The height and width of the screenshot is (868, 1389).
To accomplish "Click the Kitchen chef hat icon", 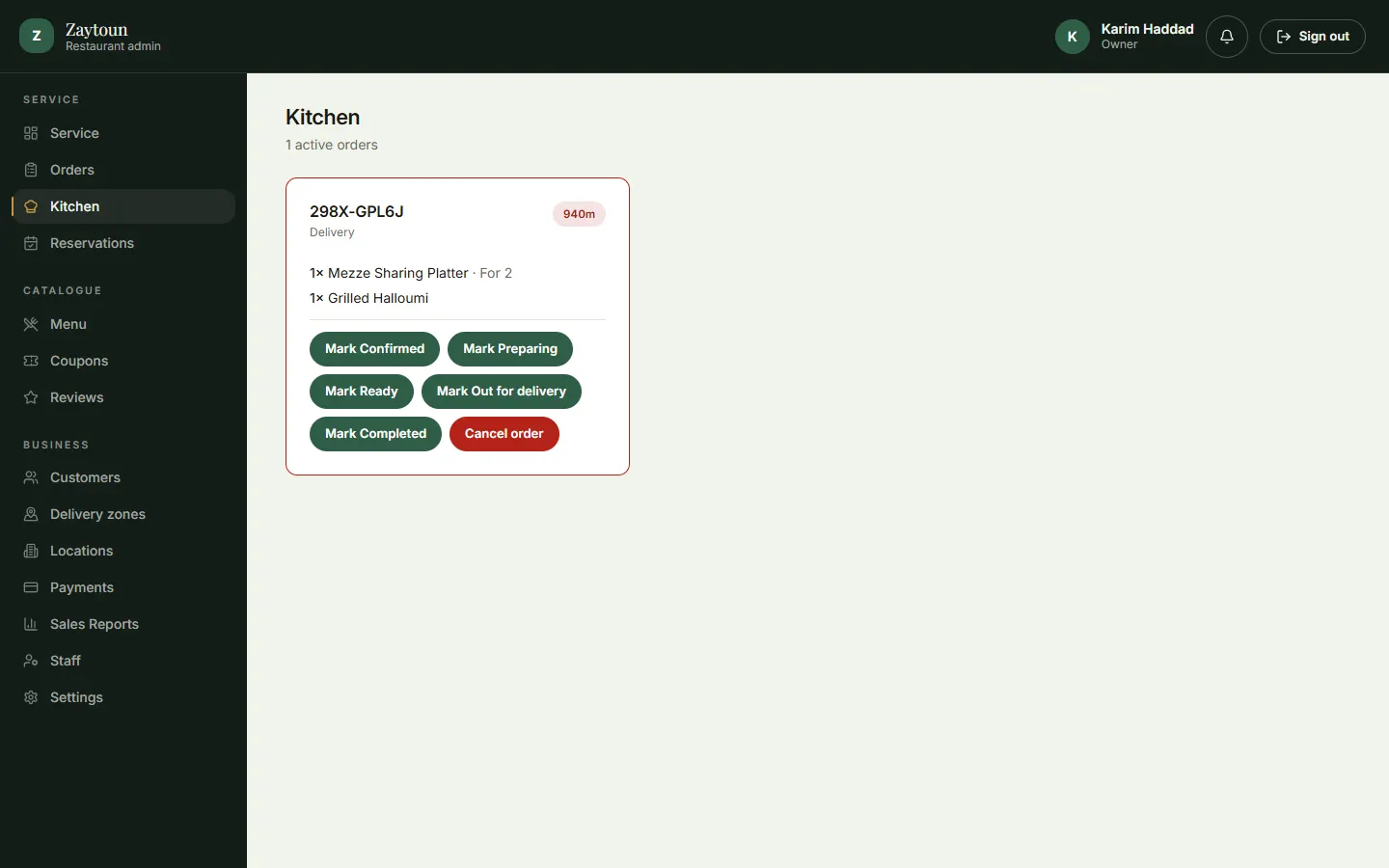I will (31, 206).
